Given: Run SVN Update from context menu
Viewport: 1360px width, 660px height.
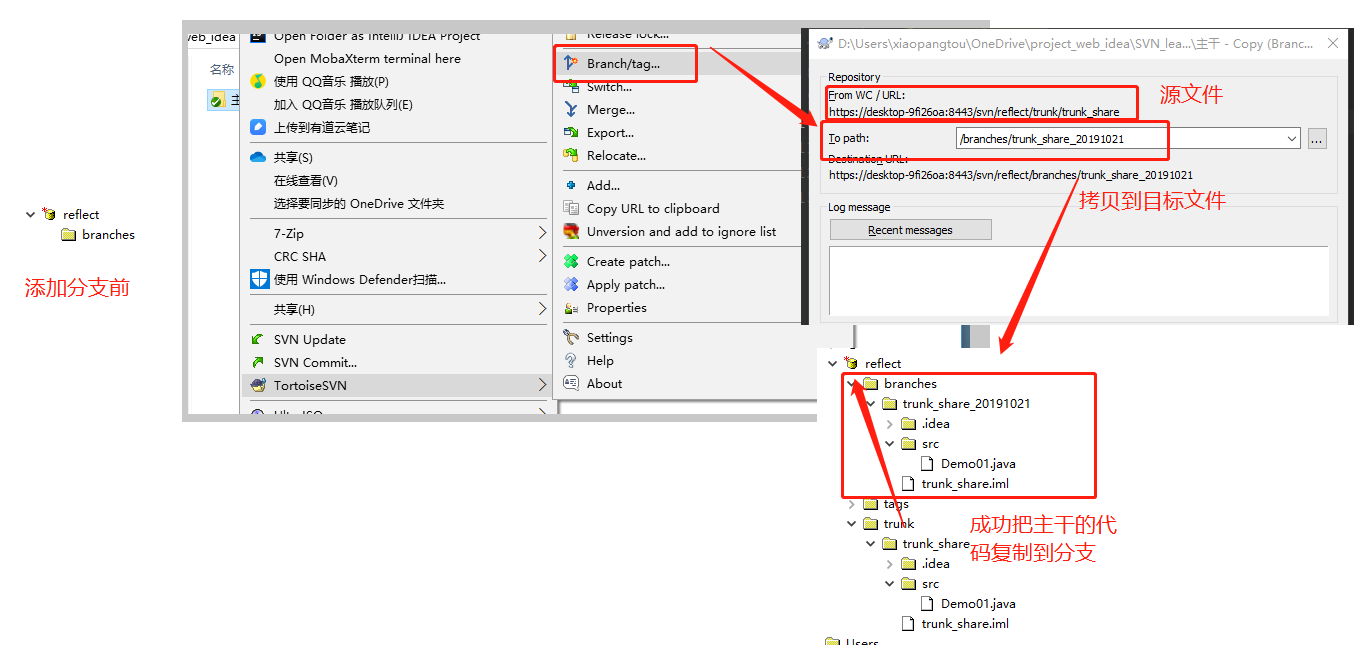Looking at the screenshot, I should [309, 340].
